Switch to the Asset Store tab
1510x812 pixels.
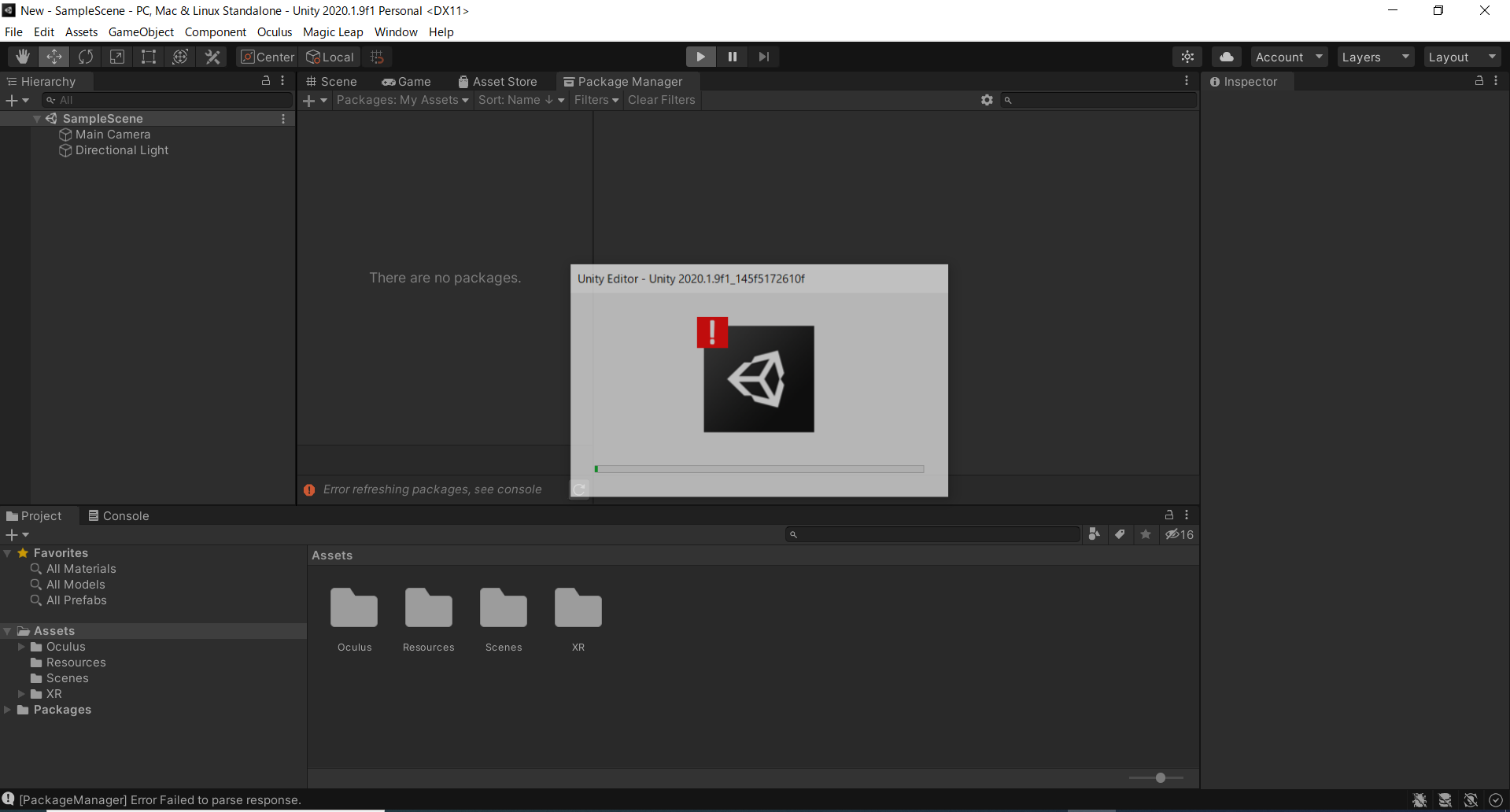pyautogui.click(x=497, y=82)
